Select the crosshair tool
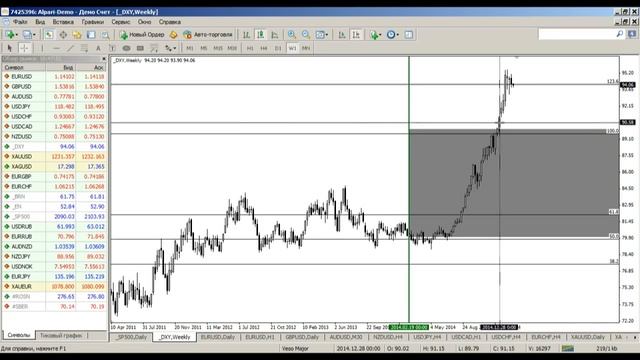The image size is (640, 360). [x=24, y=48]
